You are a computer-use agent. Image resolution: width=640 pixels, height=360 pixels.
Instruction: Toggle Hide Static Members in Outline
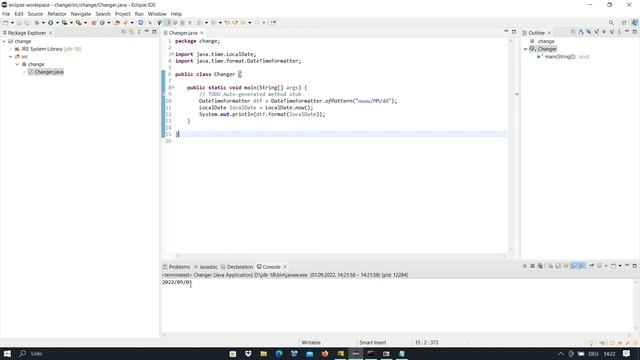pos(596,32)
